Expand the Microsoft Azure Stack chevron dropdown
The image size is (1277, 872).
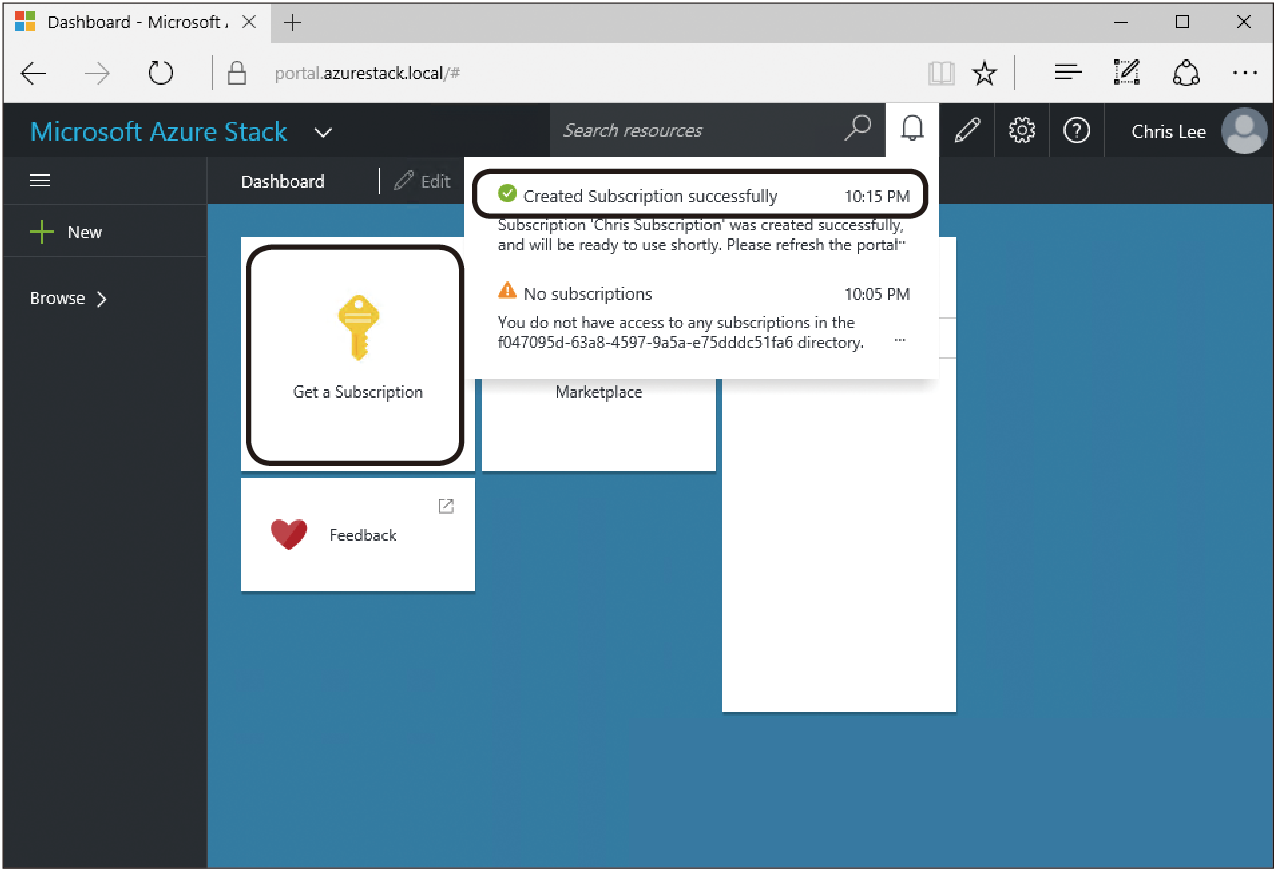click(323, 132)
